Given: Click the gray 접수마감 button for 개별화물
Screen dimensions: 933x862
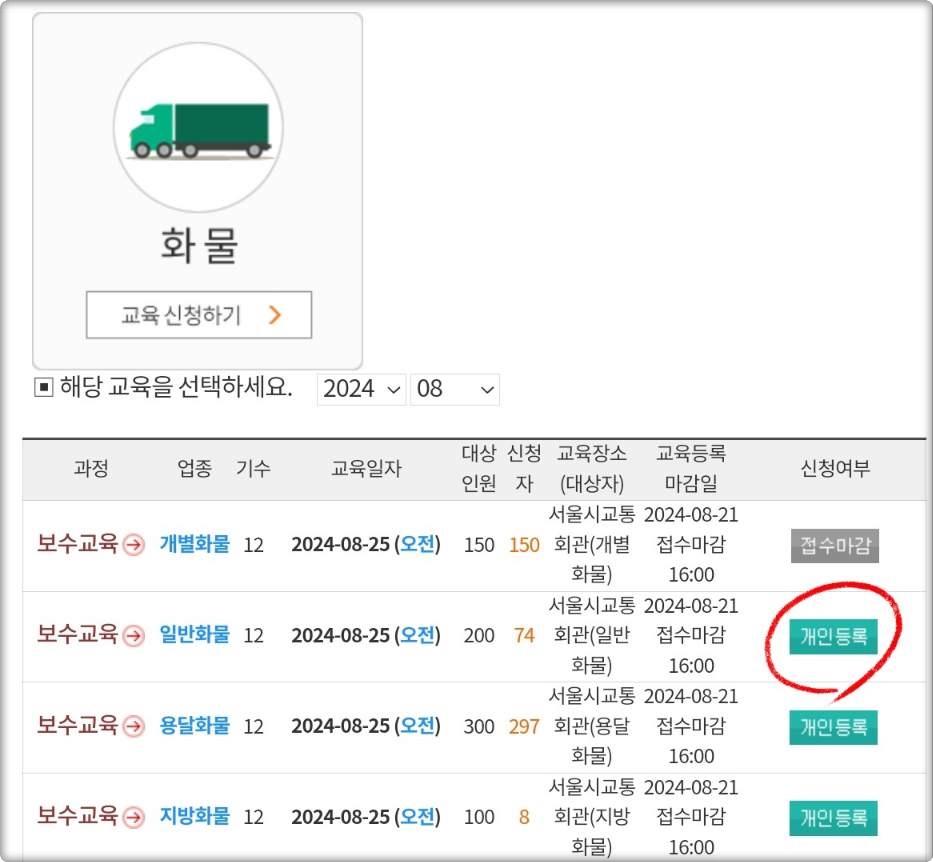Looking at the screenshot, I should 835,545.
